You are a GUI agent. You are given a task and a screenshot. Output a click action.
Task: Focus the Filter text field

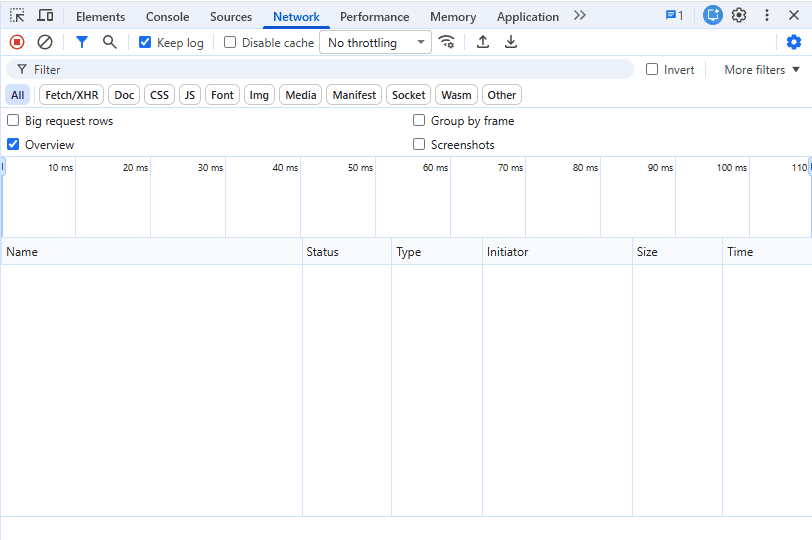[320, 69]
